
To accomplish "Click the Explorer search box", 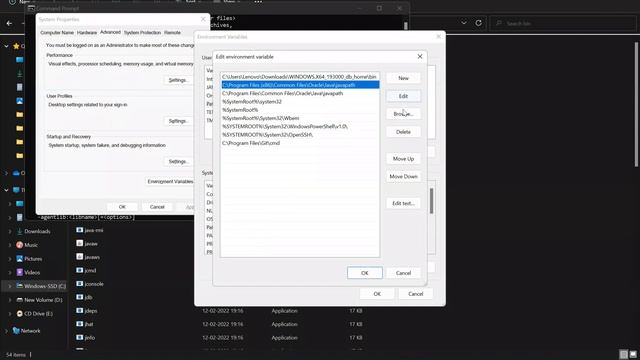I will [563, 23].
